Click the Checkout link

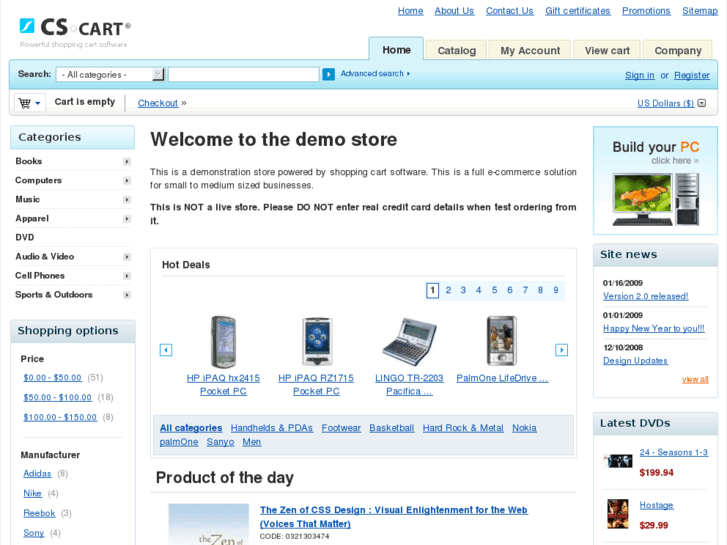click(x=158, y=103)
